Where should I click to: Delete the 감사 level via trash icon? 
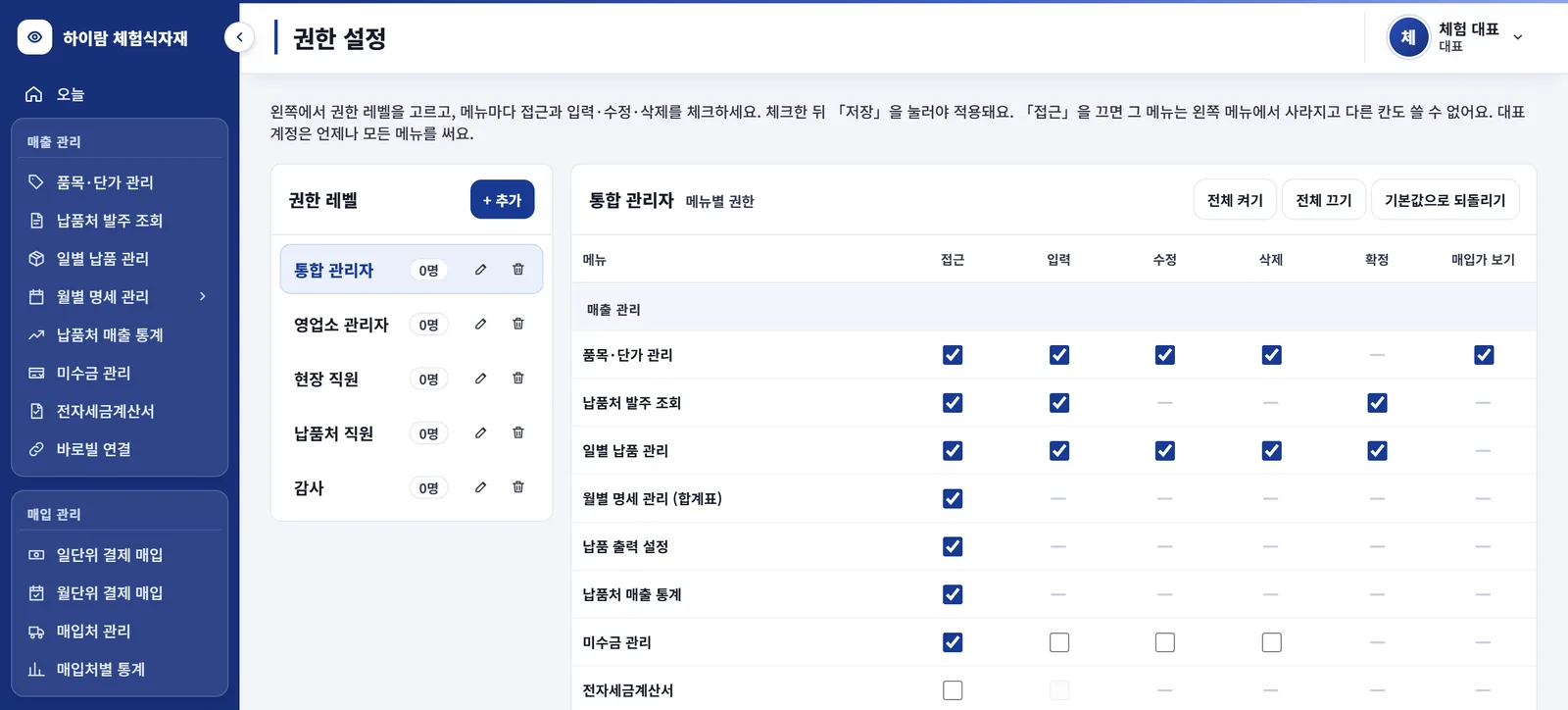coord(518,487)
